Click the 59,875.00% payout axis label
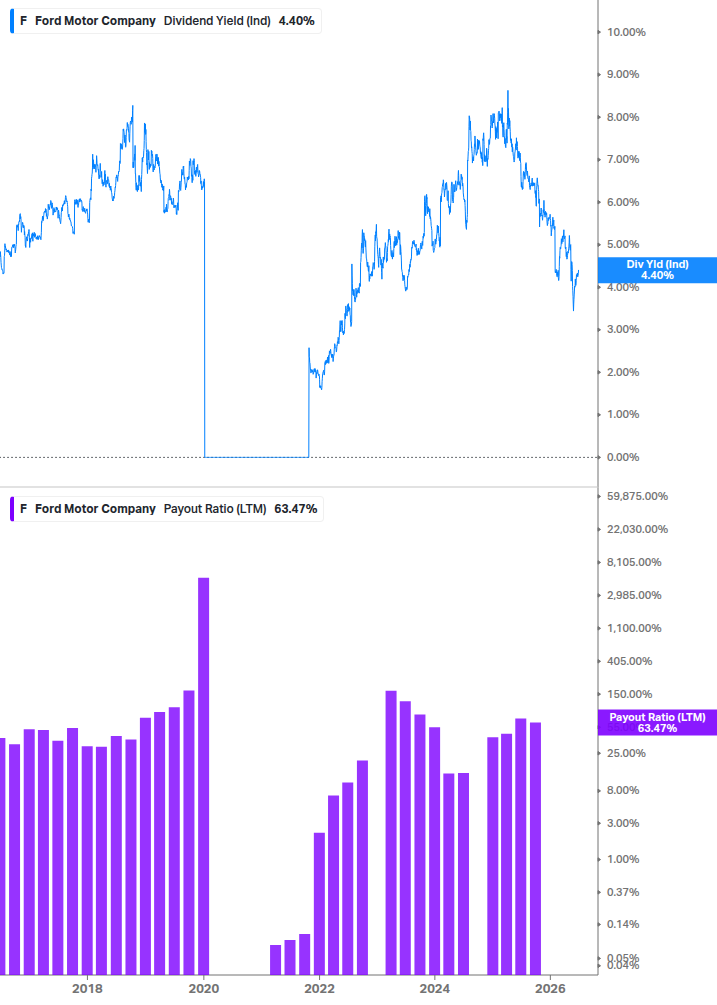 pyautogui.click(x=637, y=496)
